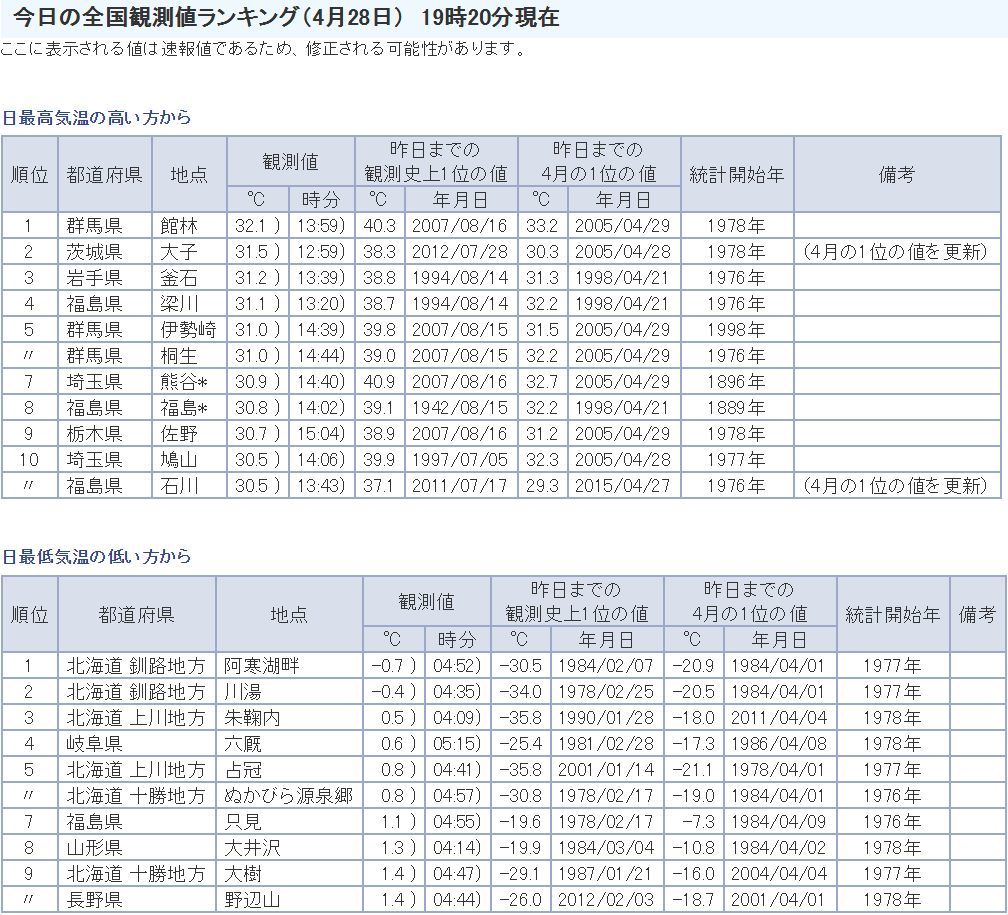Click the 日最低気温の低い方から section heading
This screenshot has height=915, width=1008.
(96, 557)
